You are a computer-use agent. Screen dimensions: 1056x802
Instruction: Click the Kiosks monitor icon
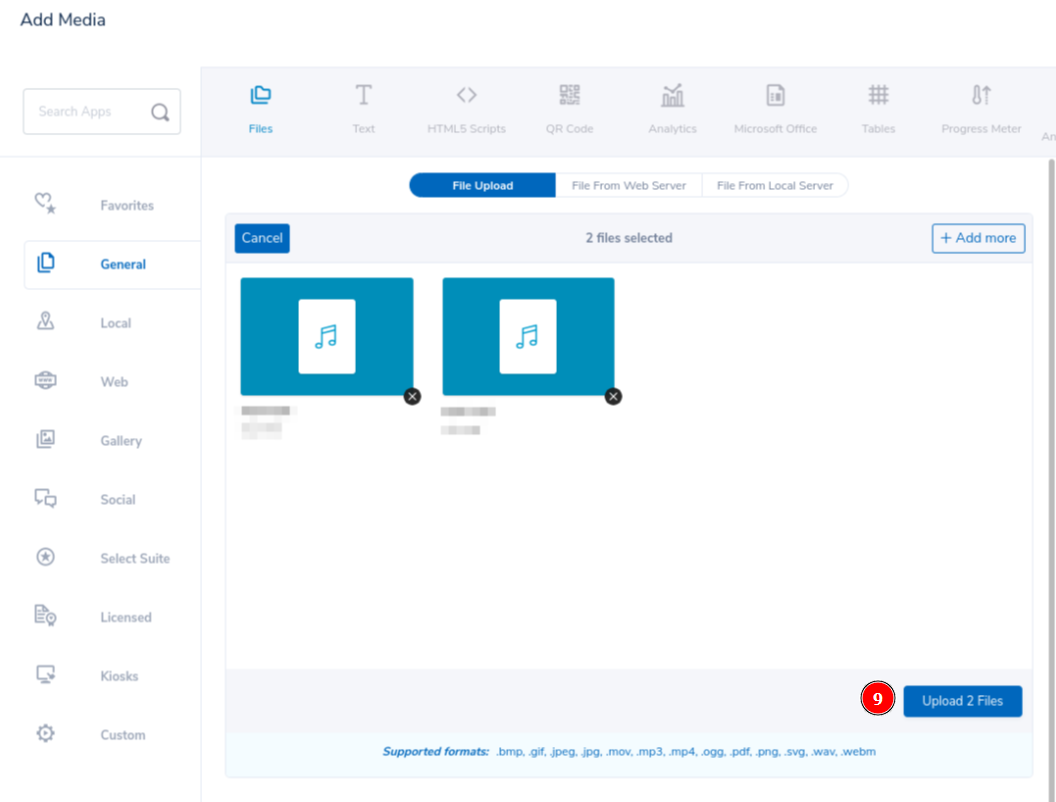[x=45, y=674]
